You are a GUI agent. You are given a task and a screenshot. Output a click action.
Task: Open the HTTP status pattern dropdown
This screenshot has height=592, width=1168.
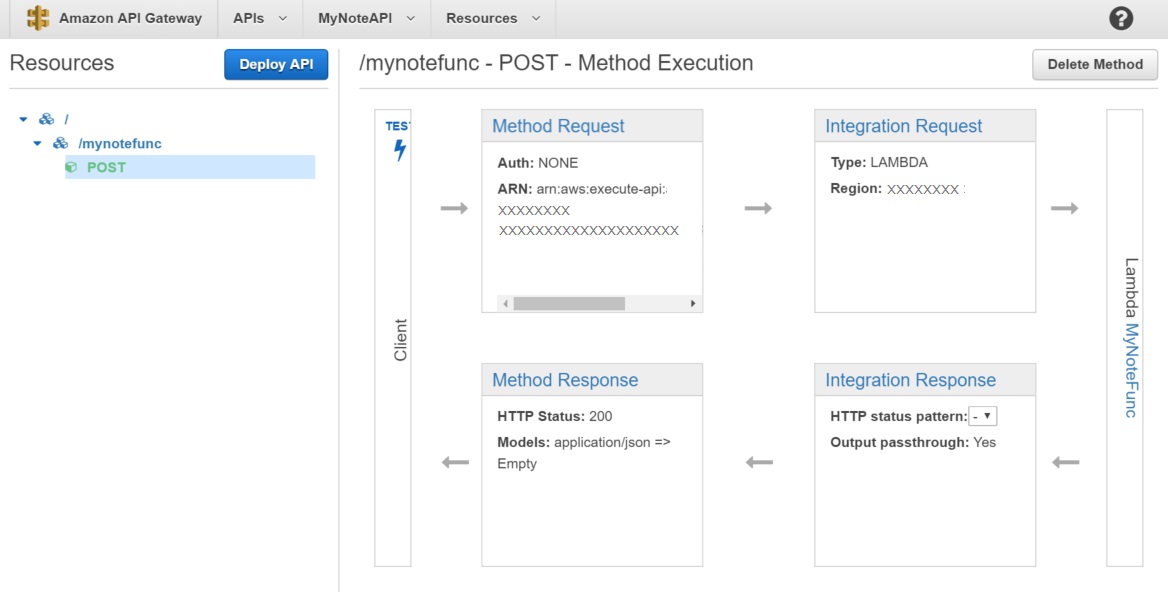[x=983, y=416]
